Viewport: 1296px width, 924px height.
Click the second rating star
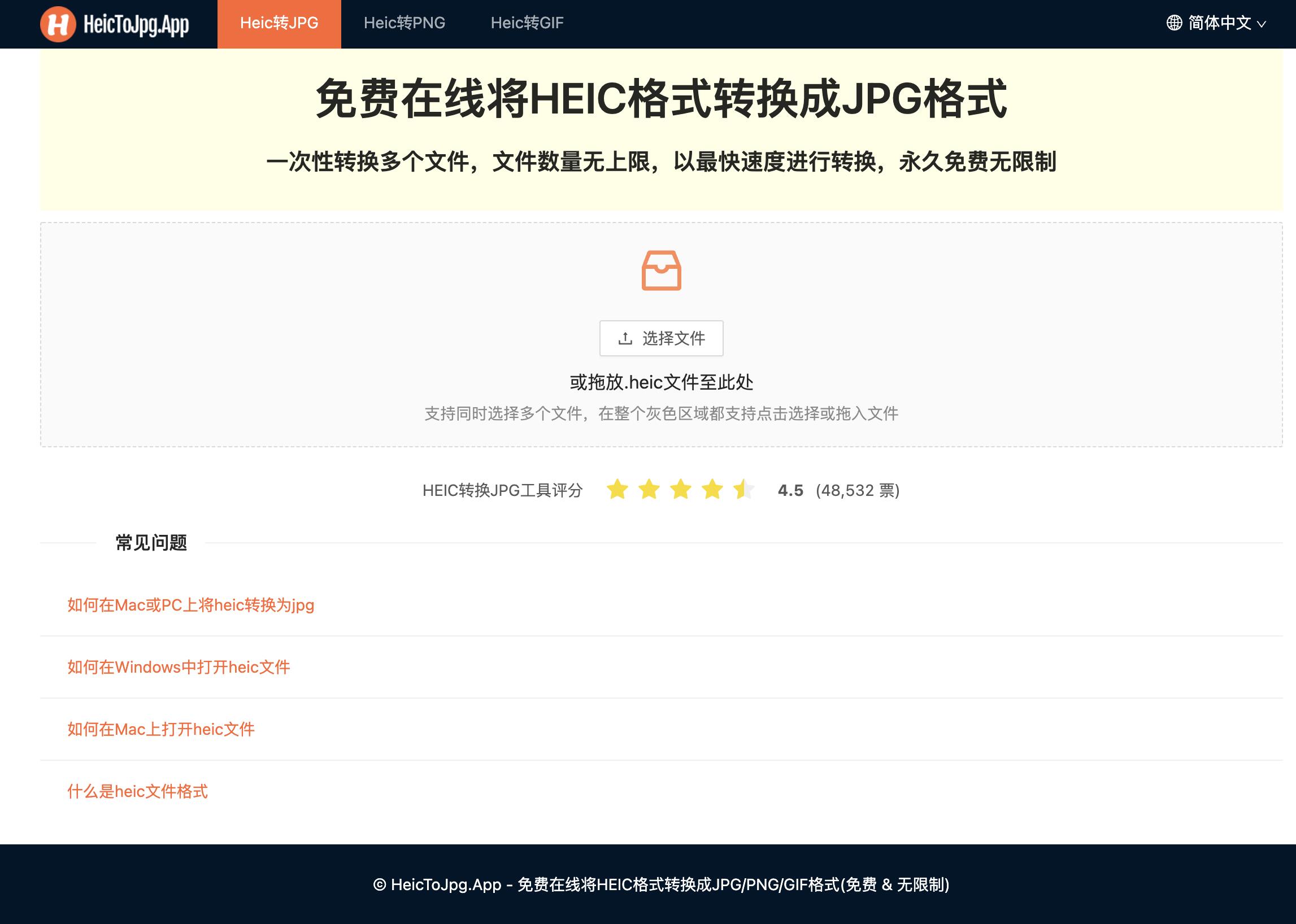(x=649, y=489)
